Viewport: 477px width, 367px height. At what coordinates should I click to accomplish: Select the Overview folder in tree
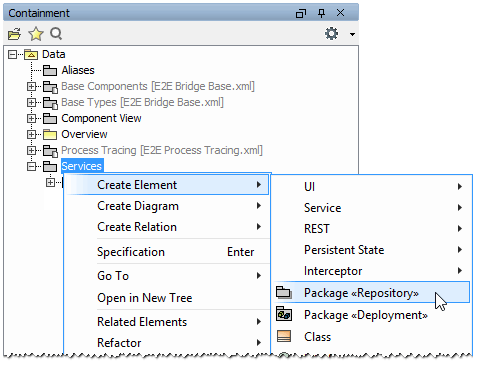point(84,134)
